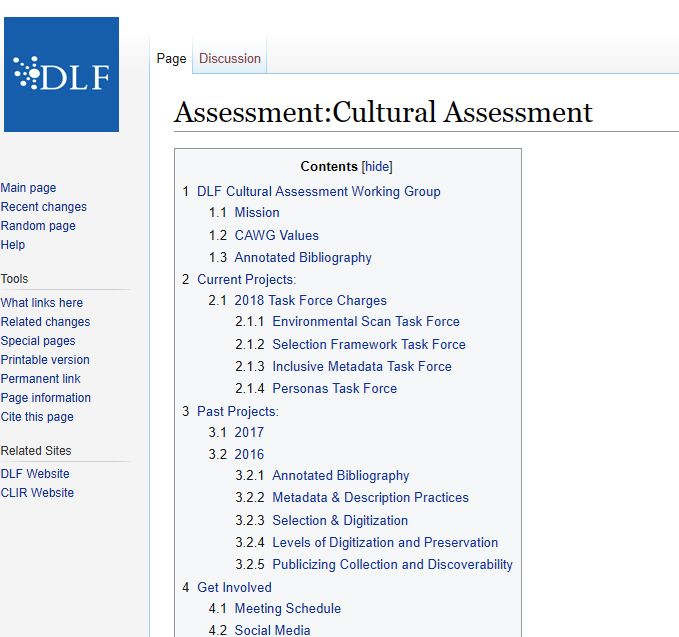Image resolution: width=679 pixels, height=637 pixels.
Task: Open 1.3 Annotated Bibliography entry
Action: coord(303,258)
